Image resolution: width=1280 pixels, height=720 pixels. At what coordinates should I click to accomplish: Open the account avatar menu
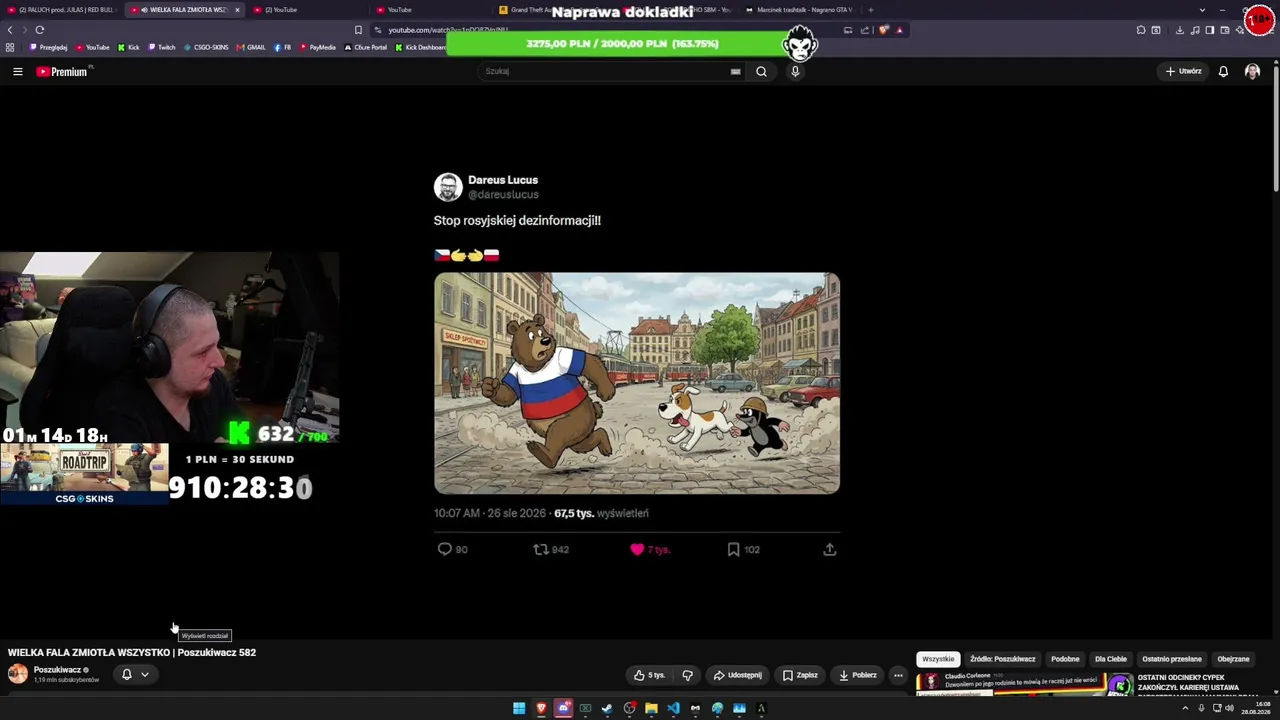(1252, 72)
